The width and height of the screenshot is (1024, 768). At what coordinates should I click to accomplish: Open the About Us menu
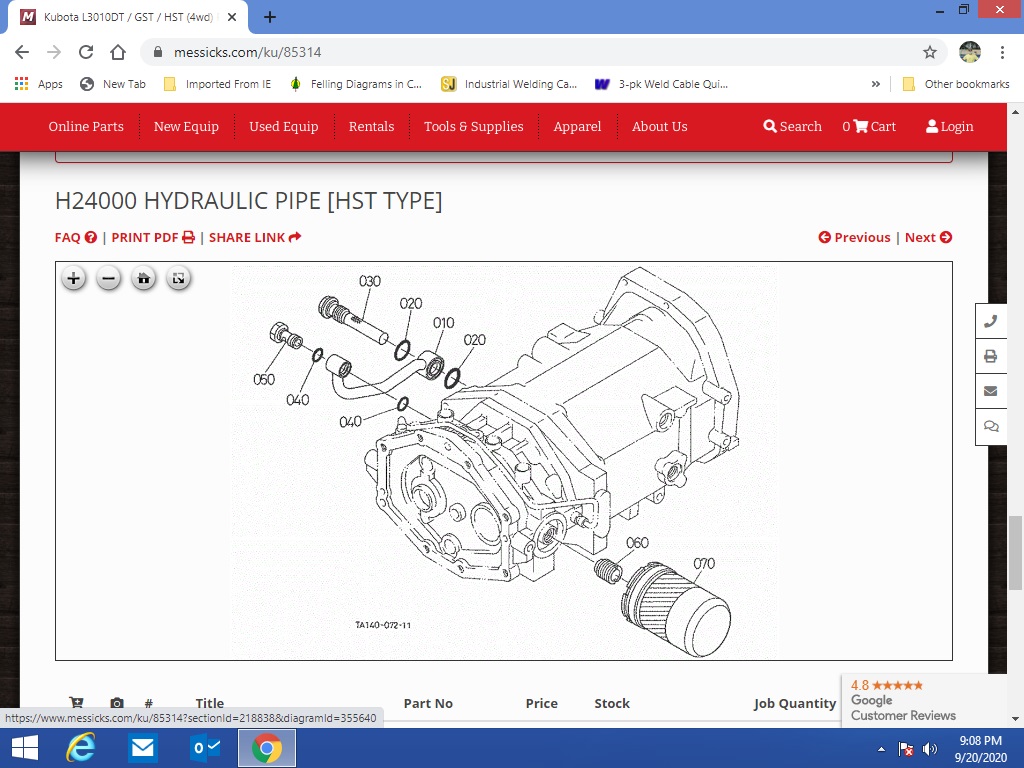660,127
